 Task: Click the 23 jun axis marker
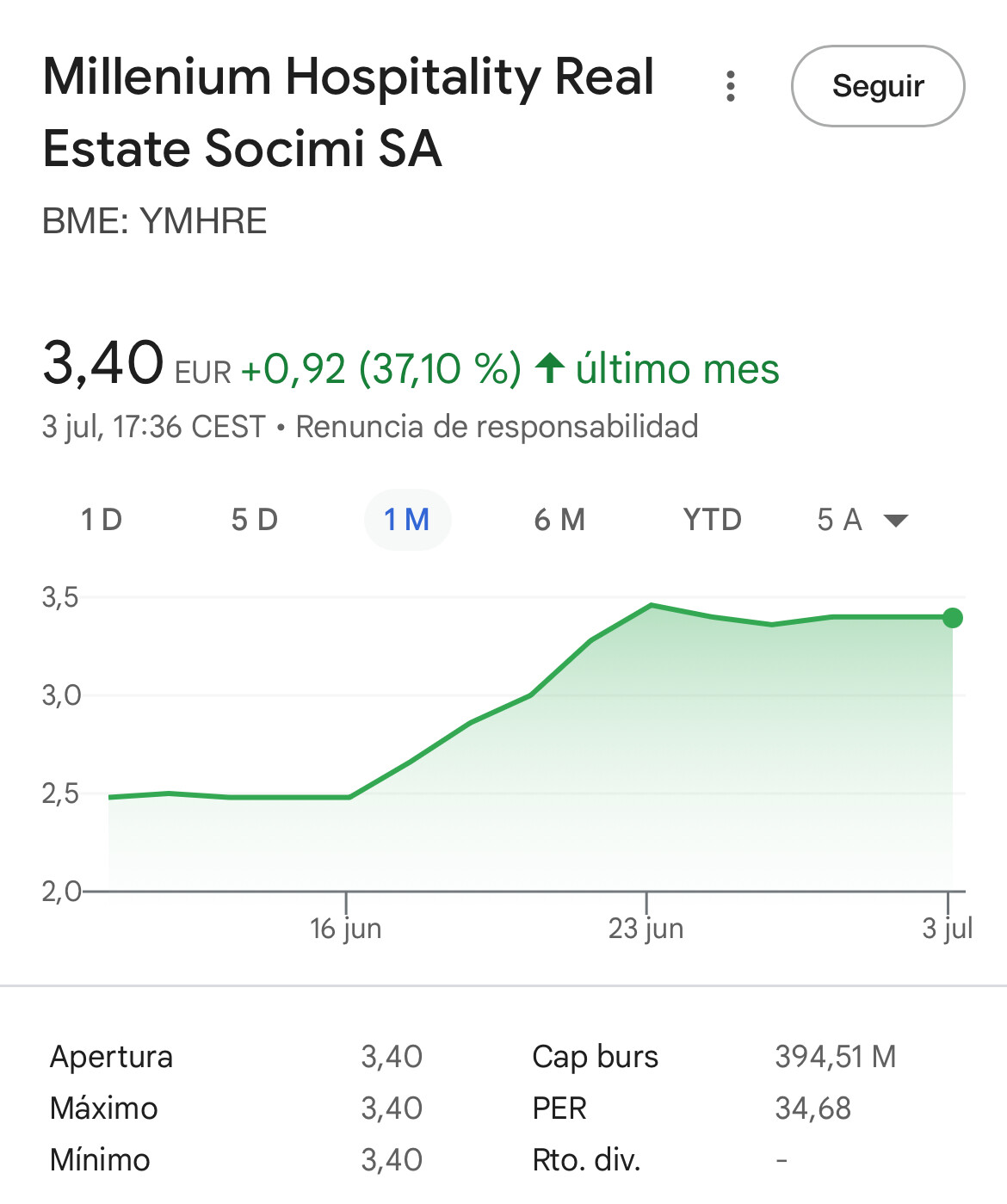646,928
